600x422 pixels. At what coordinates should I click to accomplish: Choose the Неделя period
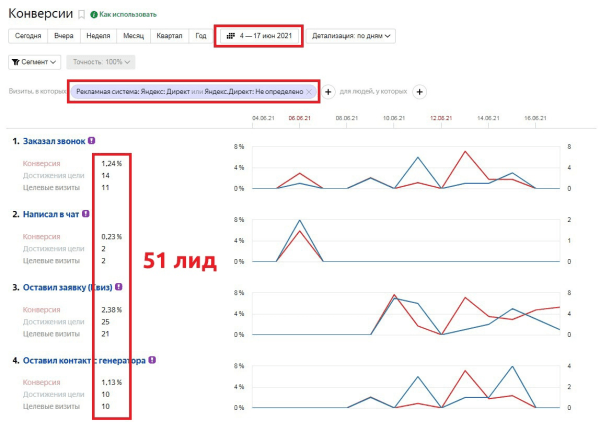(x=98, y=36)
